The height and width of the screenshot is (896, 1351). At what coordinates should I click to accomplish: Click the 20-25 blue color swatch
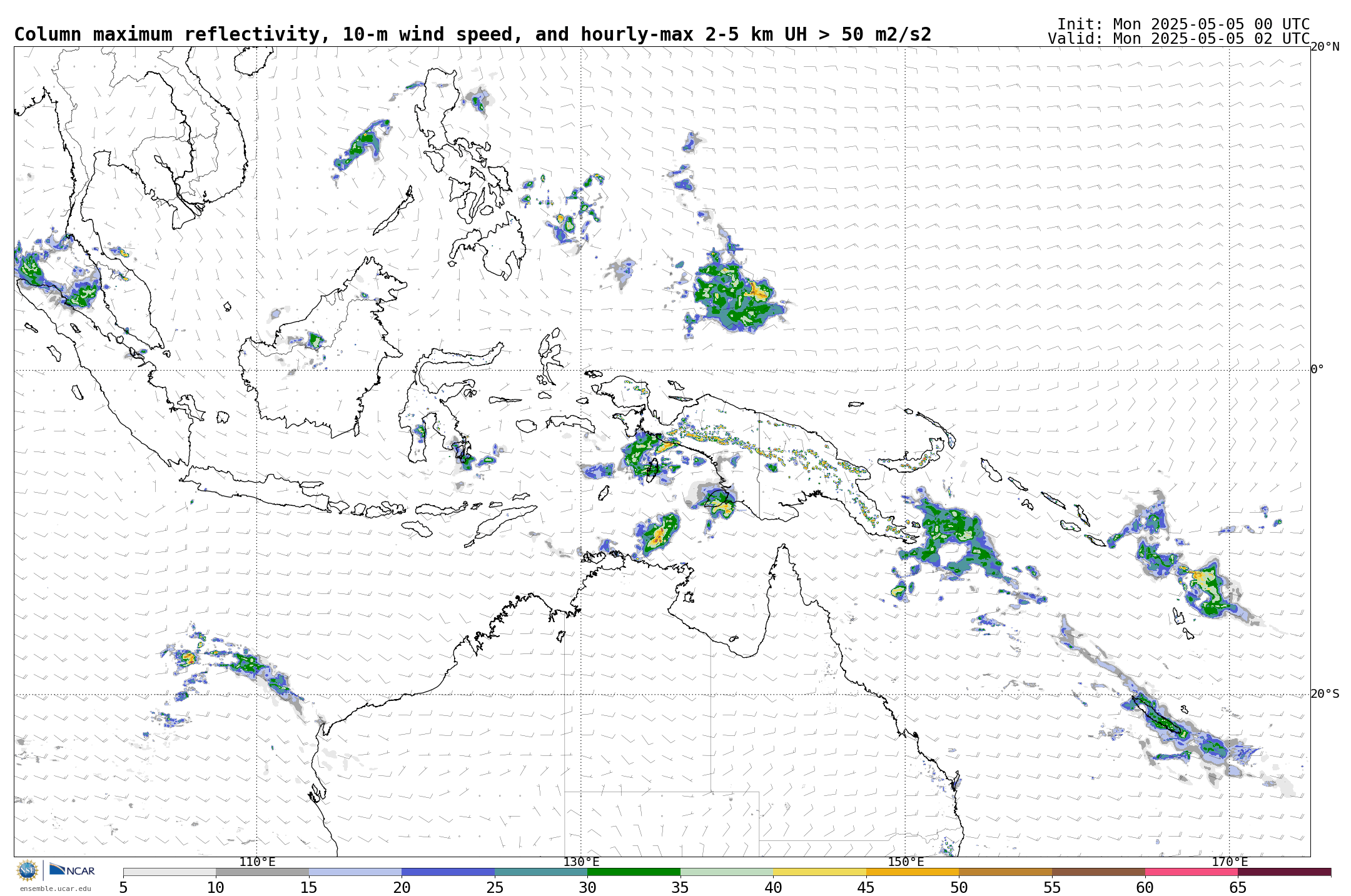[x=448, y=872]
